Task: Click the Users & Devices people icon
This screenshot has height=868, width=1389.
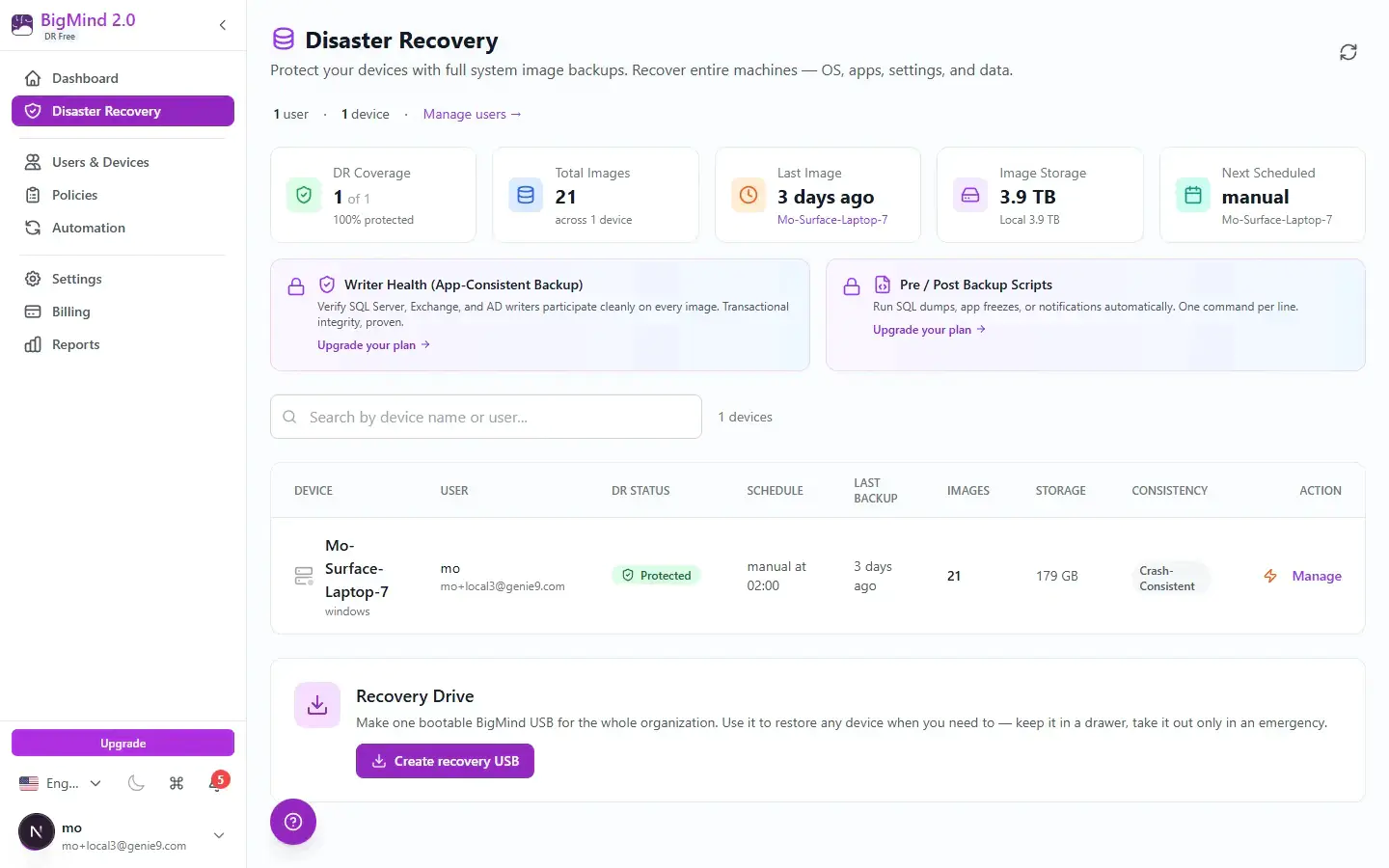Action: tap(33, 162)
